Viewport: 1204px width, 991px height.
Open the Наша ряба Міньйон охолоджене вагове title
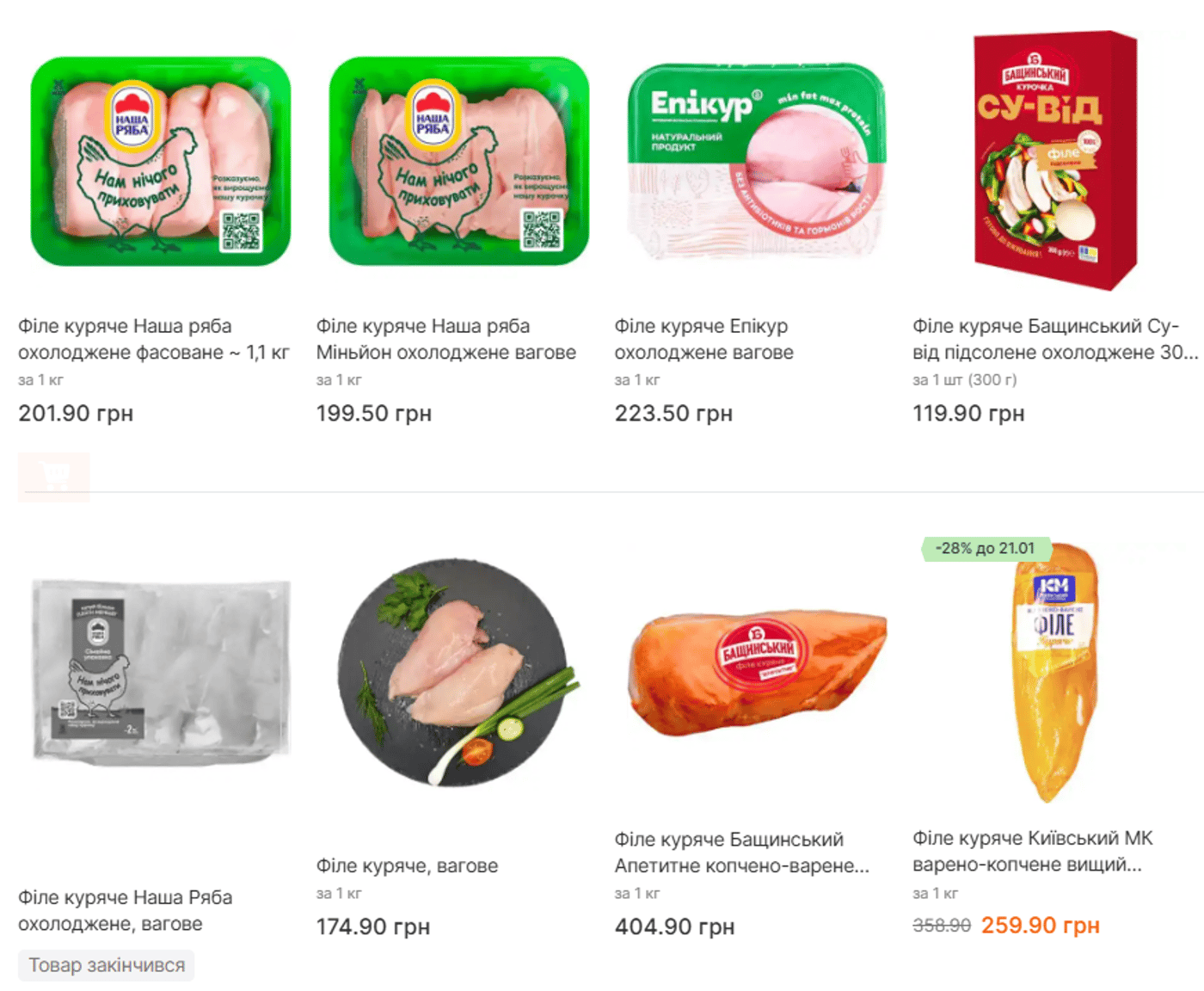pyautogui.click(x=445, y=339)
